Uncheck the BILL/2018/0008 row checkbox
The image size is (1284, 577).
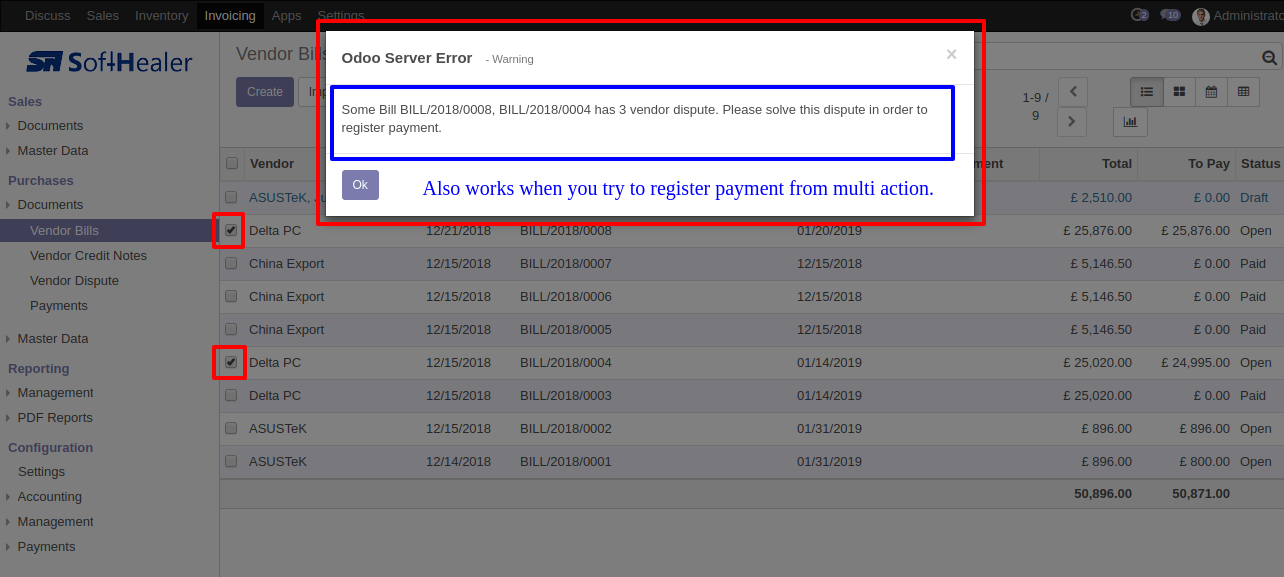pos(231,230)
